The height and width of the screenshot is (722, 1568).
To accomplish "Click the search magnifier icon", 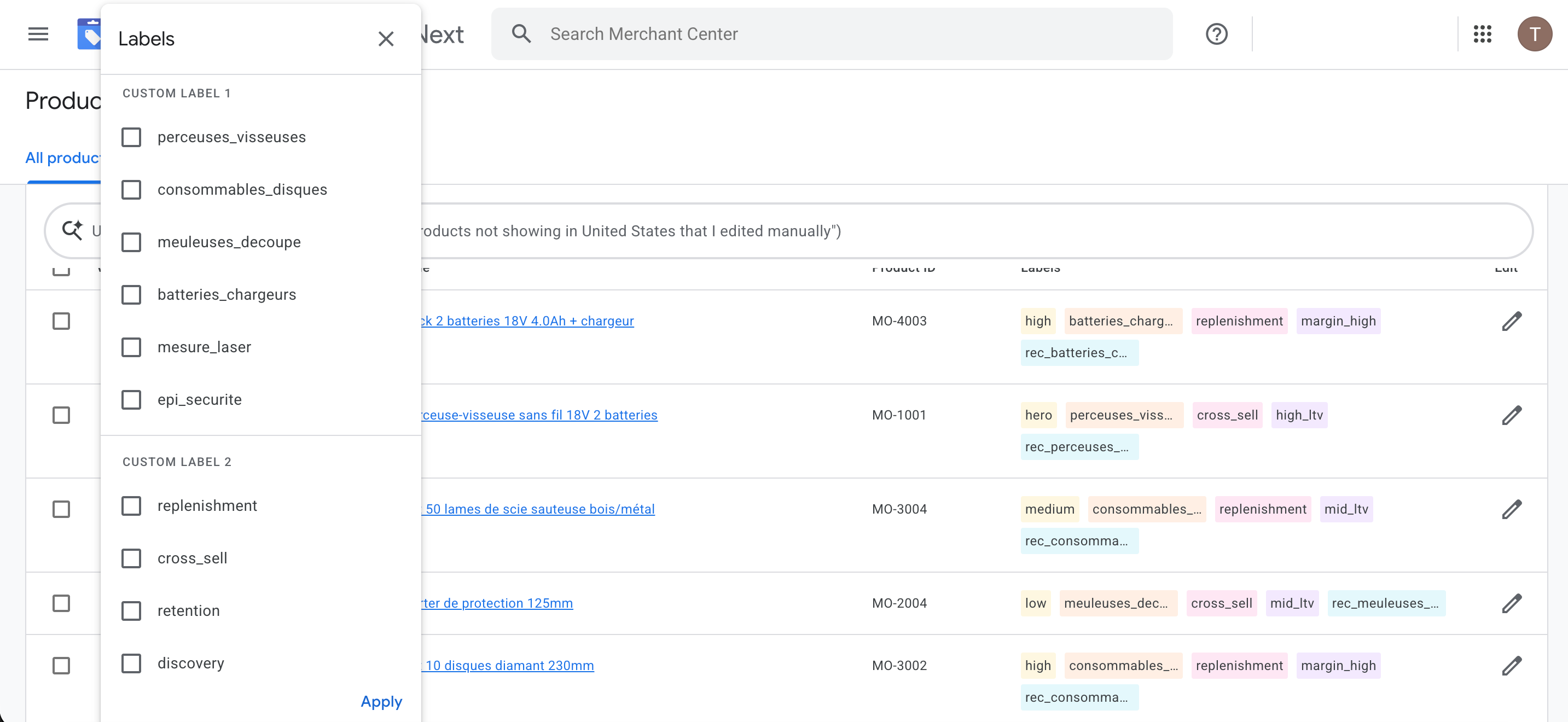I will pyautogui.click(x=521, y=34).
